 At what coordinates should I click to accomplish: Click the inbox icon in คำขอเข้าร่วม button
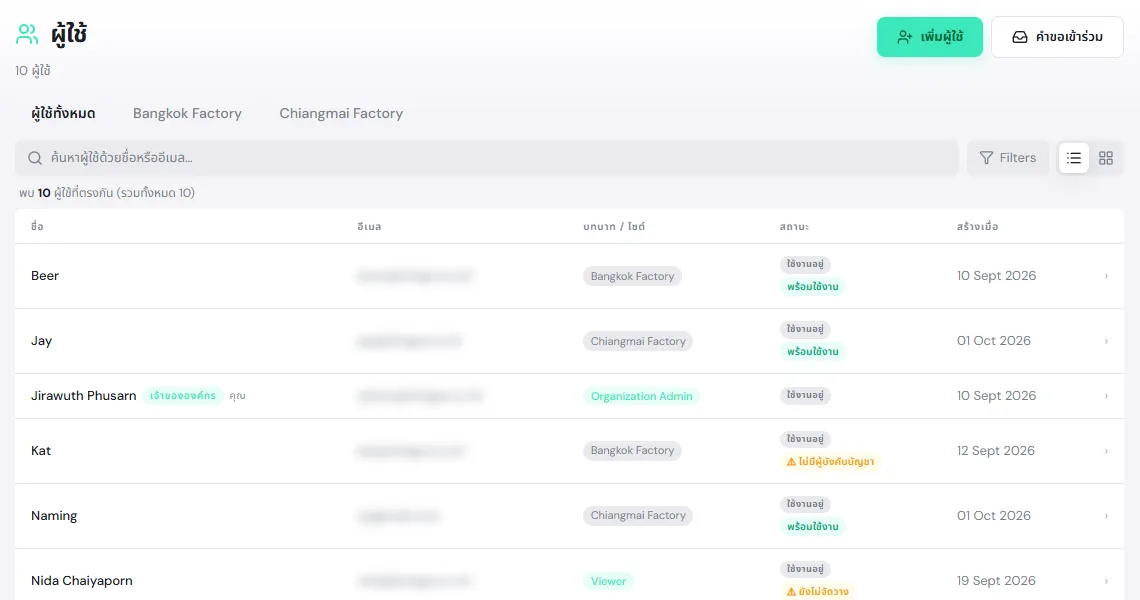1020,37
